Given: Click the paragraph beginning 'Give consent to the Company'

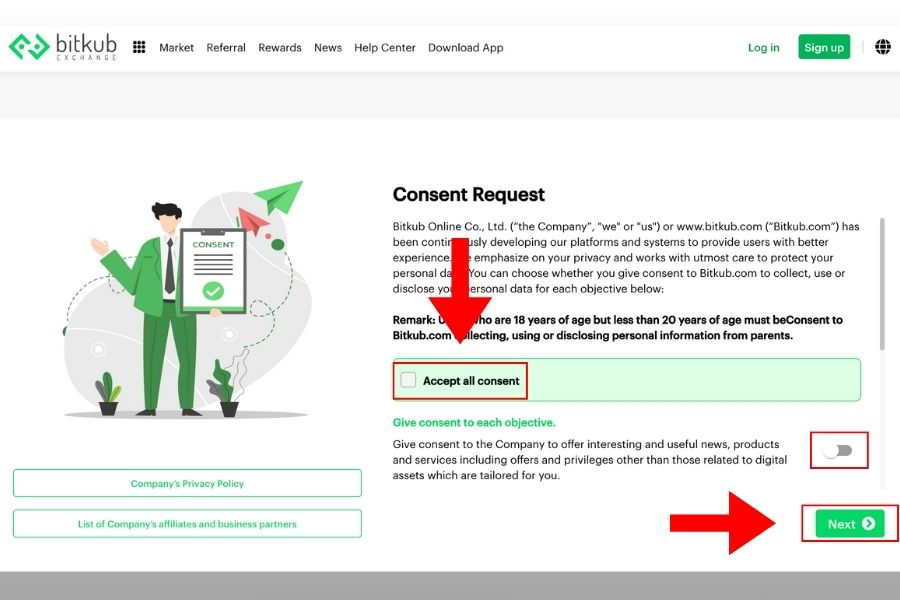Looking at the screenshot, I should pyautogui.click(x=590, y=459).
